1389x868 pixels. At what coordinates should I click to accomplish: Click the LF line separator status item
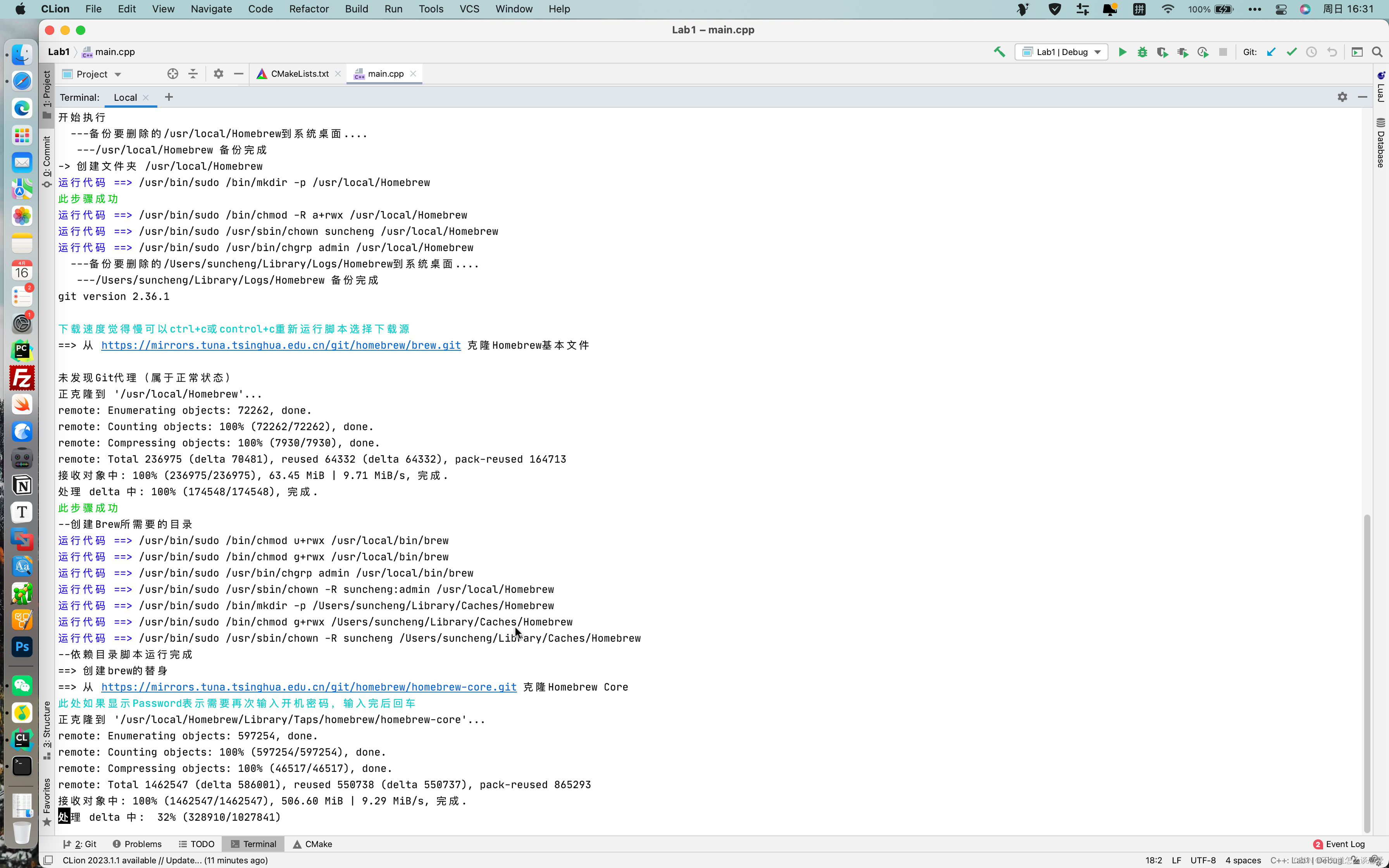[1177, 860]
